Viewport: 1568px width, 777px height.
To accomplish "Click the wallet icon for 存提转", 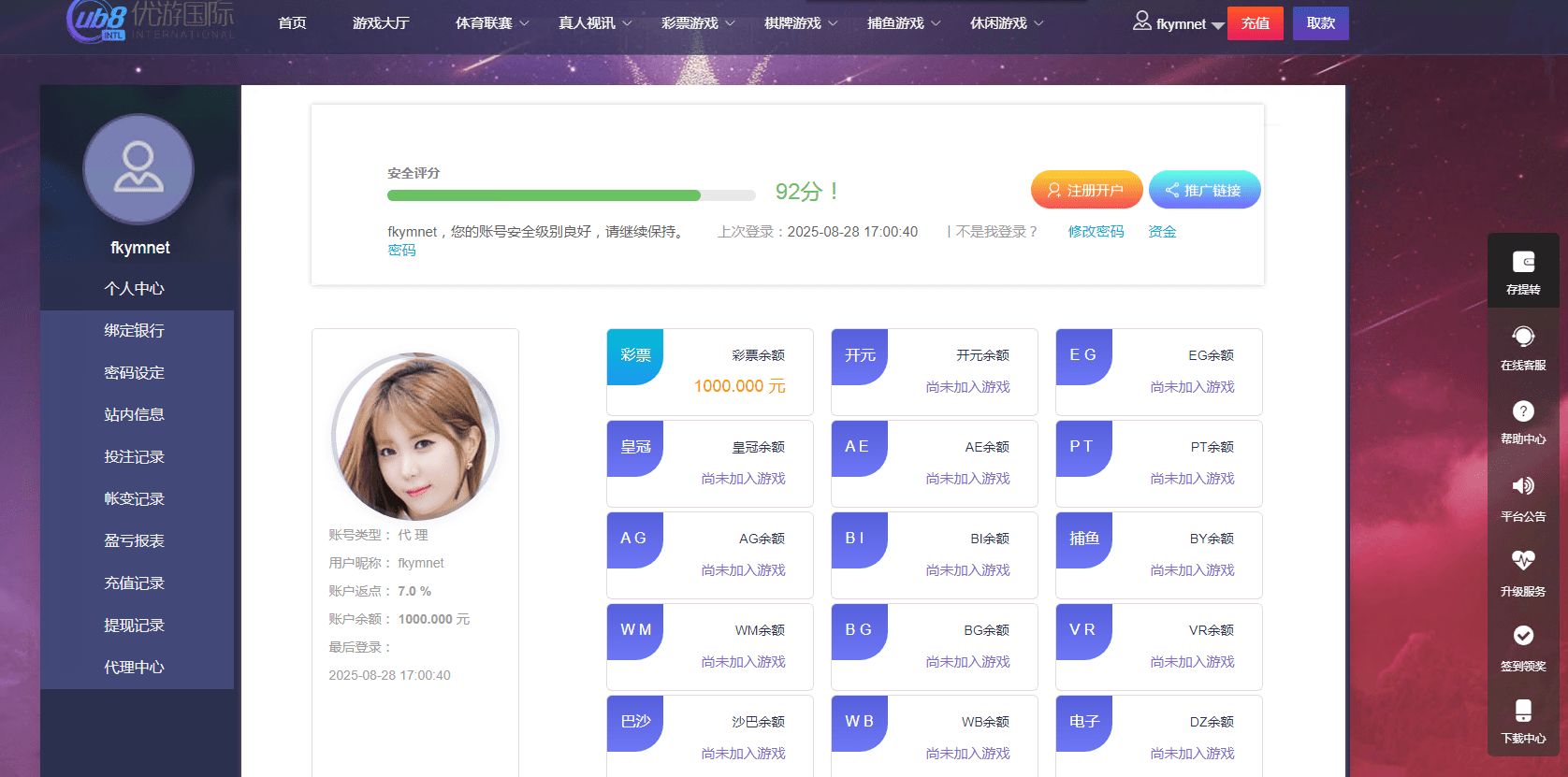I will (x=1523, y=263).
